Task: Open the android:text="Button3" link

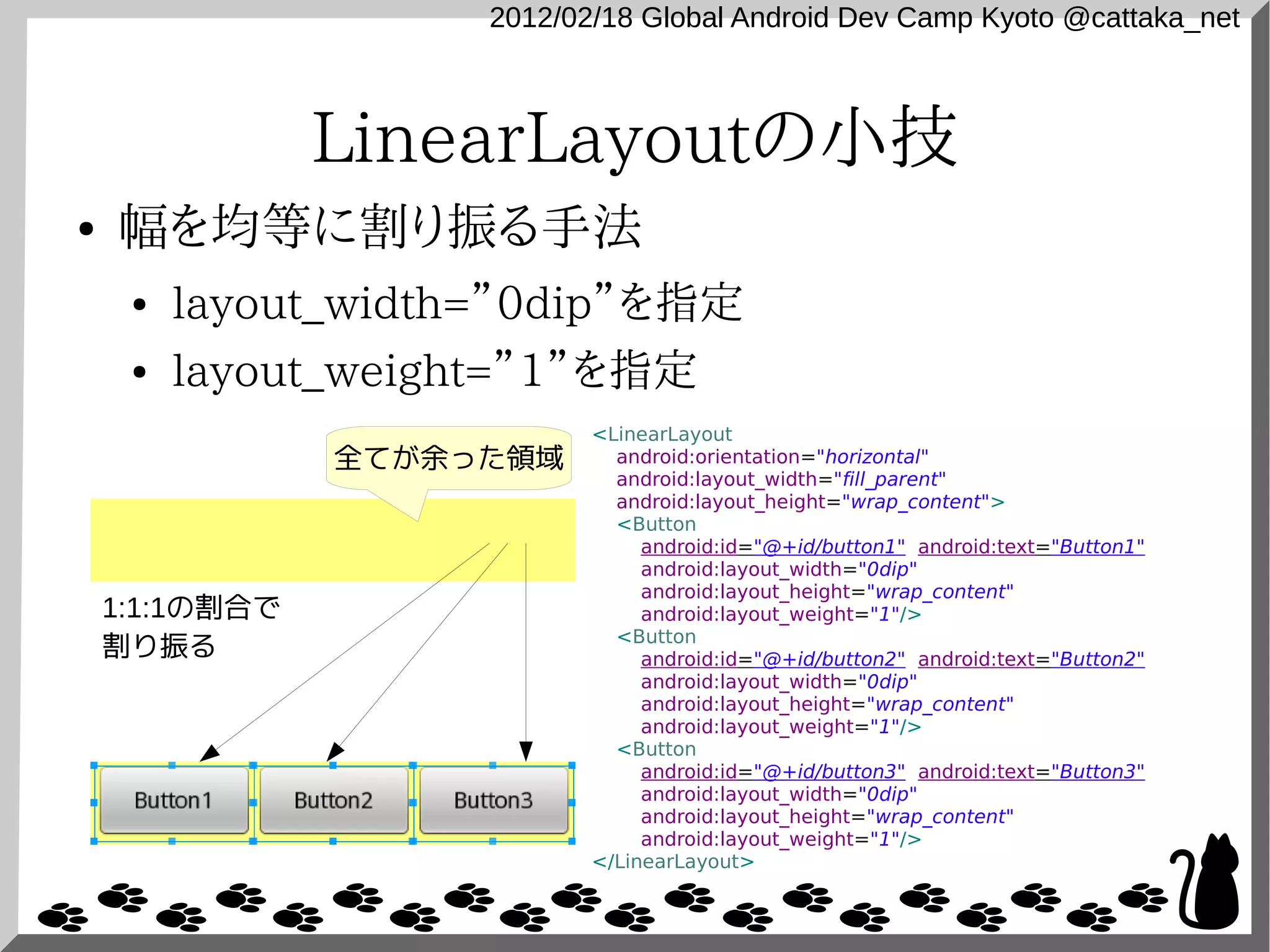Action: pyautogui.click(x=1031, y=772)
